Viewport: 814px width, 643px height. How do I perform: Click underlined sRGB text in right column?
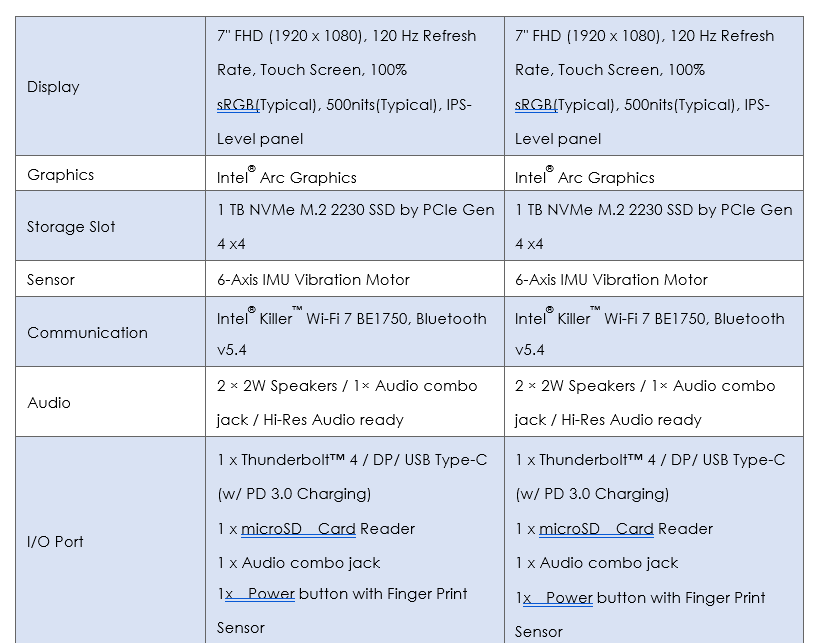[535, 105]
